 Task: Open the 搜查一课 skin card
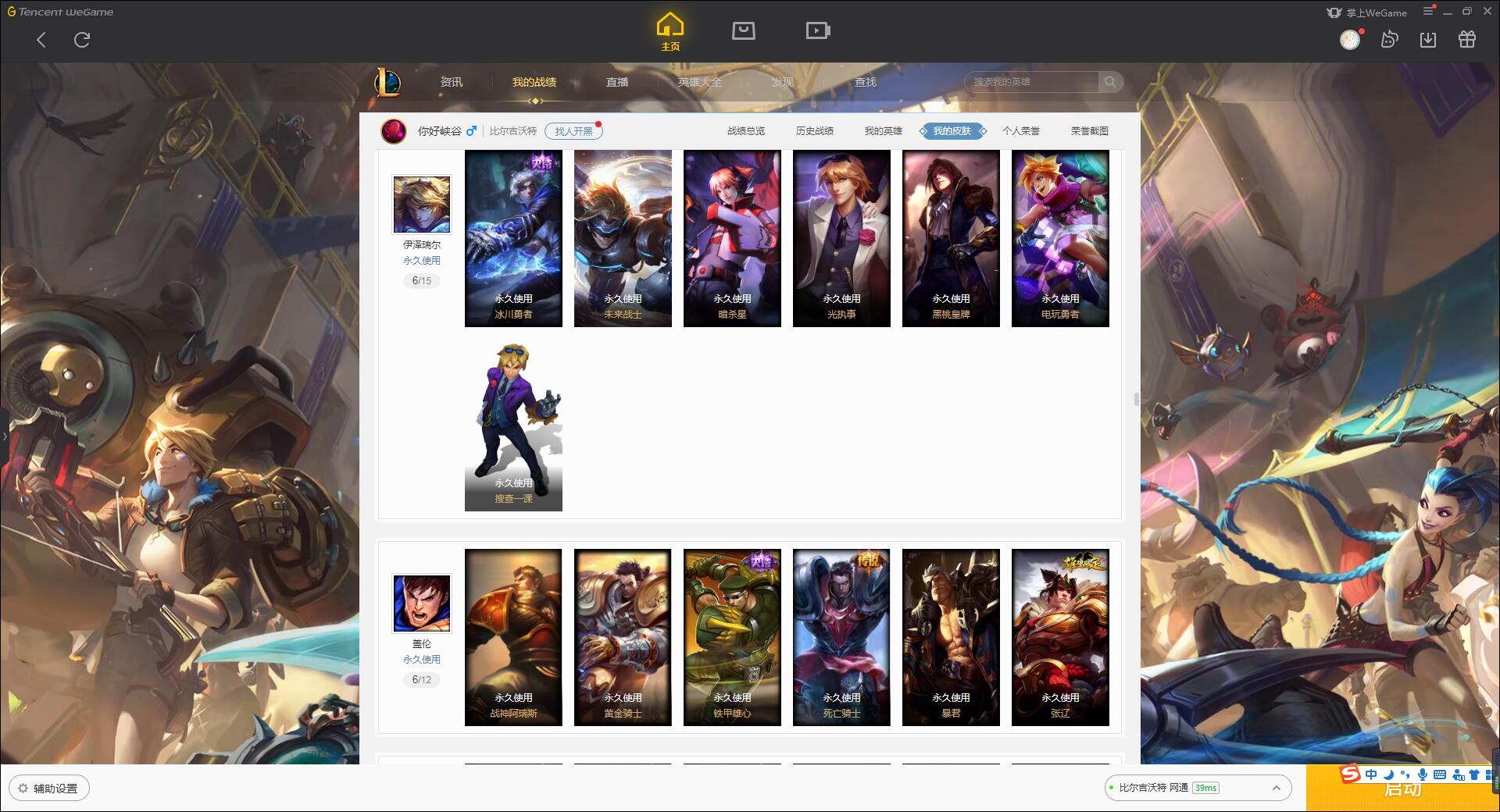(513, 423)
